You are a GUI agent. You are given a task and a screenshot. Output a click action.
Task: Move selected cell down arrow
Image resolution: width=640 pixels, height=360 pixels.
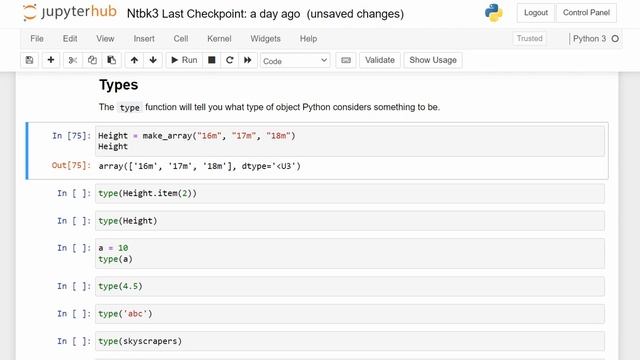coord(153,60)
